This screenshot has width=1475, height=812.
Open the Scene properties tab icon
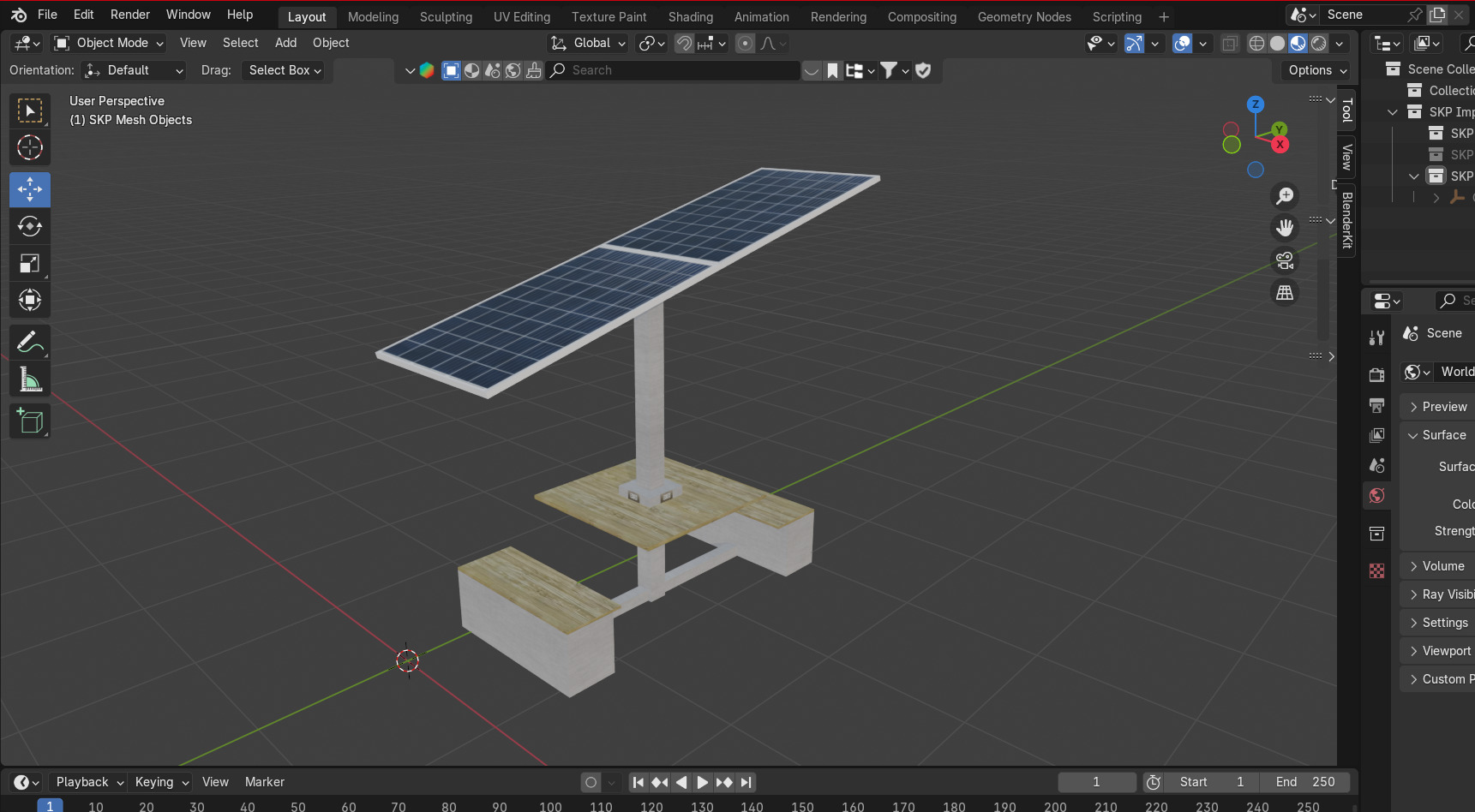click(x=1377, y=465)
